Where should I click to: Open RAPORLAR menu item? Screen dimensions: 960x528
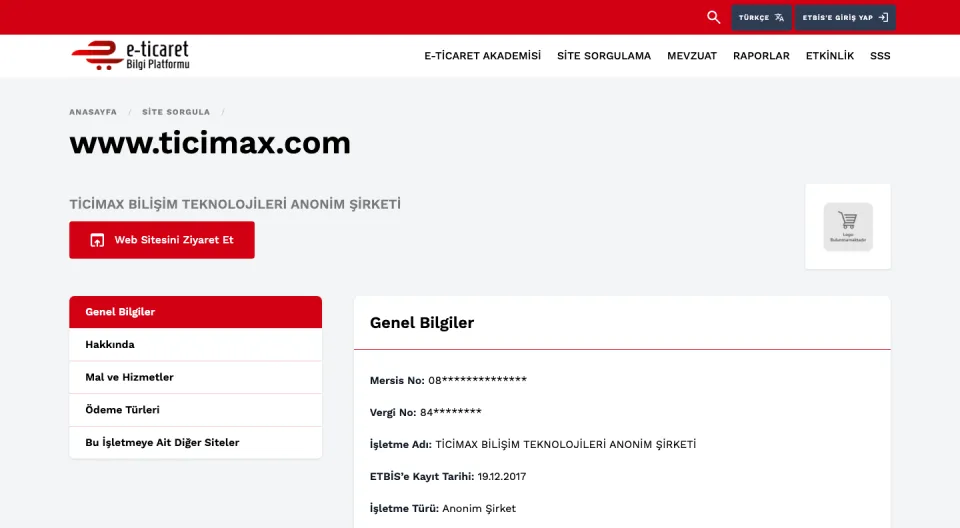pos(761,56)
